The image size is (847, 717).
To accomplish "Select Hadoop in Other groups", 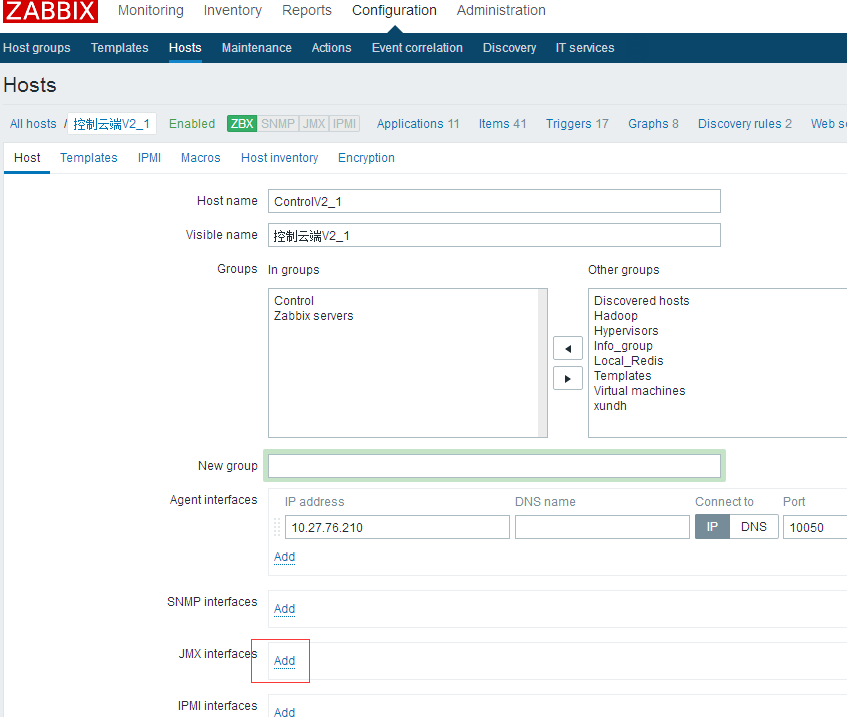I will pos(616,316).
